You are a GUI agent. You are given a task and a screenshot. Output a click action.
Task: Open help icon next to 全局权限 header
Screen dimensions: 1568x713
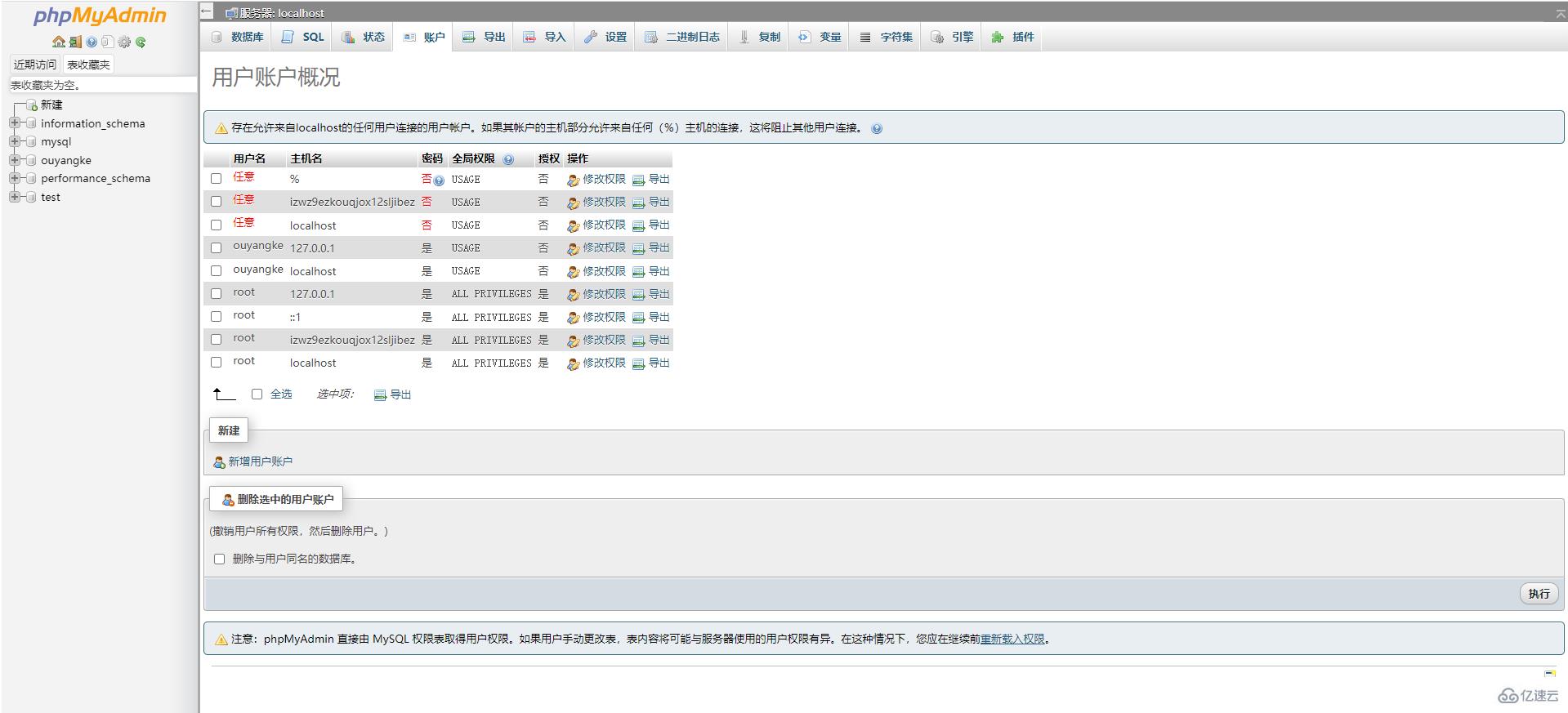click(508, 159)
